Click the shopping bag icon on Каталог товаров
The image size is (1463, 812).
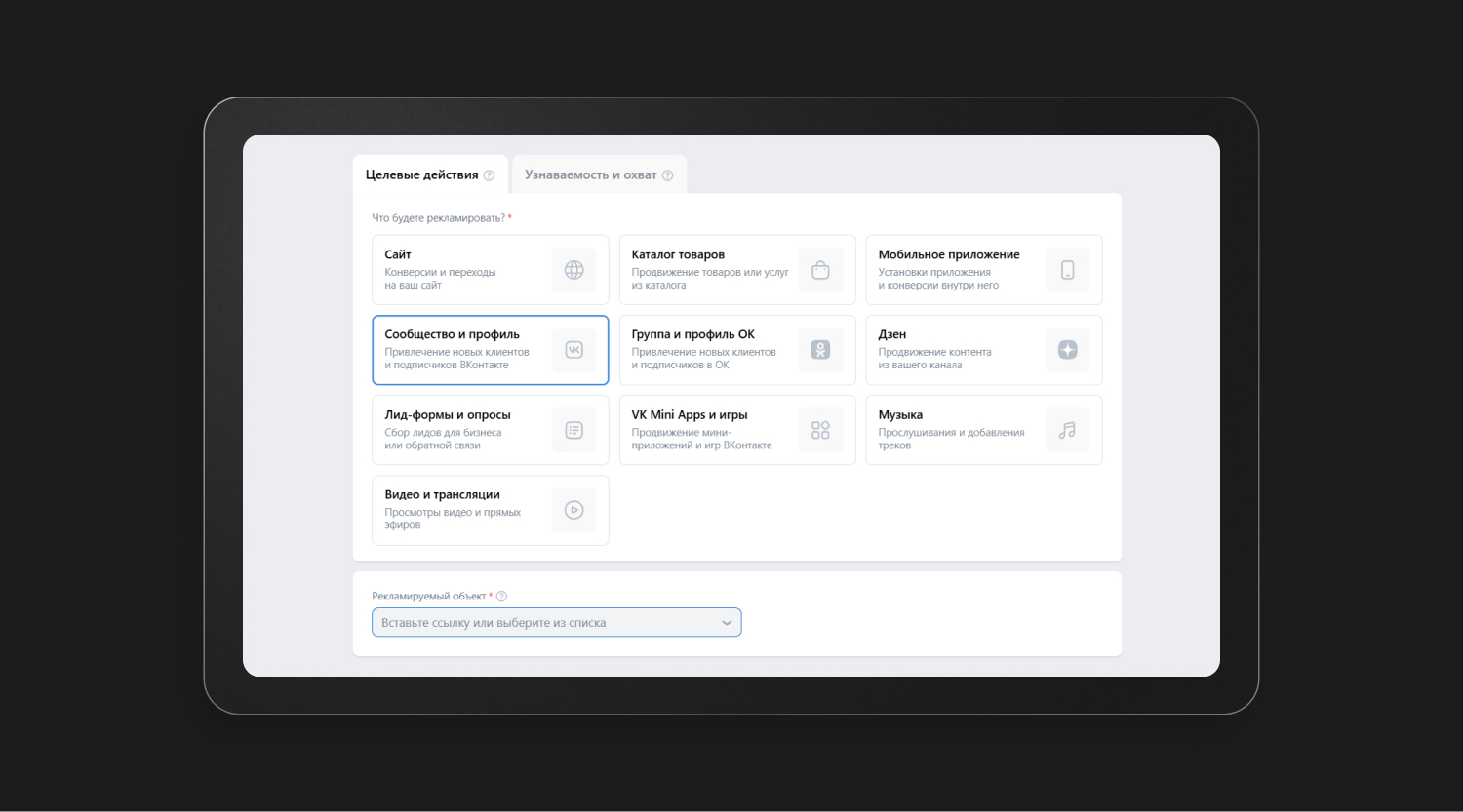point(821,270)
